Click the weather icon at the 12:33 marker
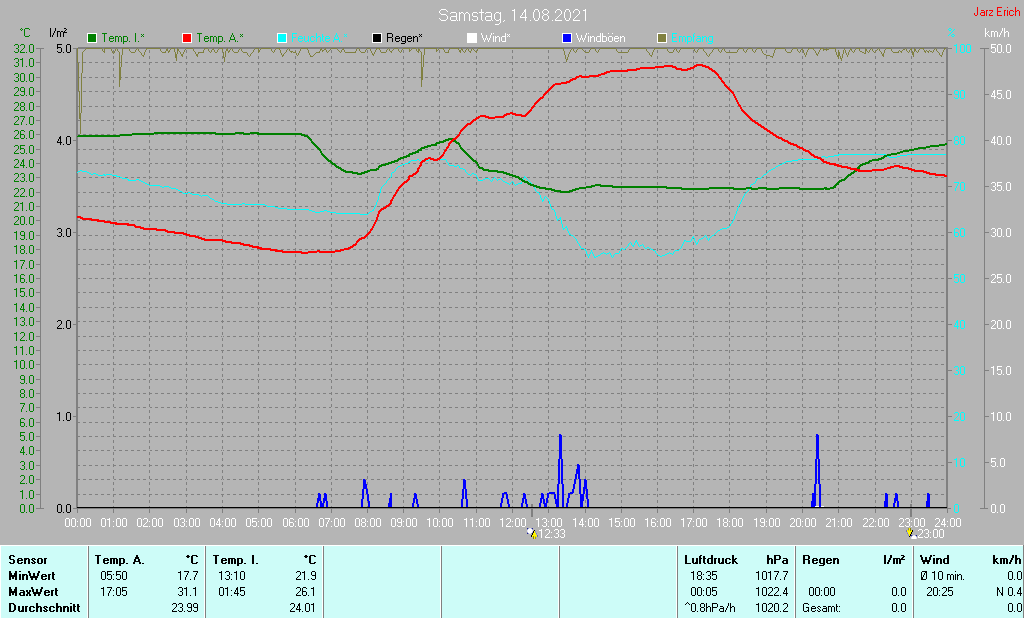The height and width of the screenshot is (618, 1024). pyautogui.click(x=532, y=534)
